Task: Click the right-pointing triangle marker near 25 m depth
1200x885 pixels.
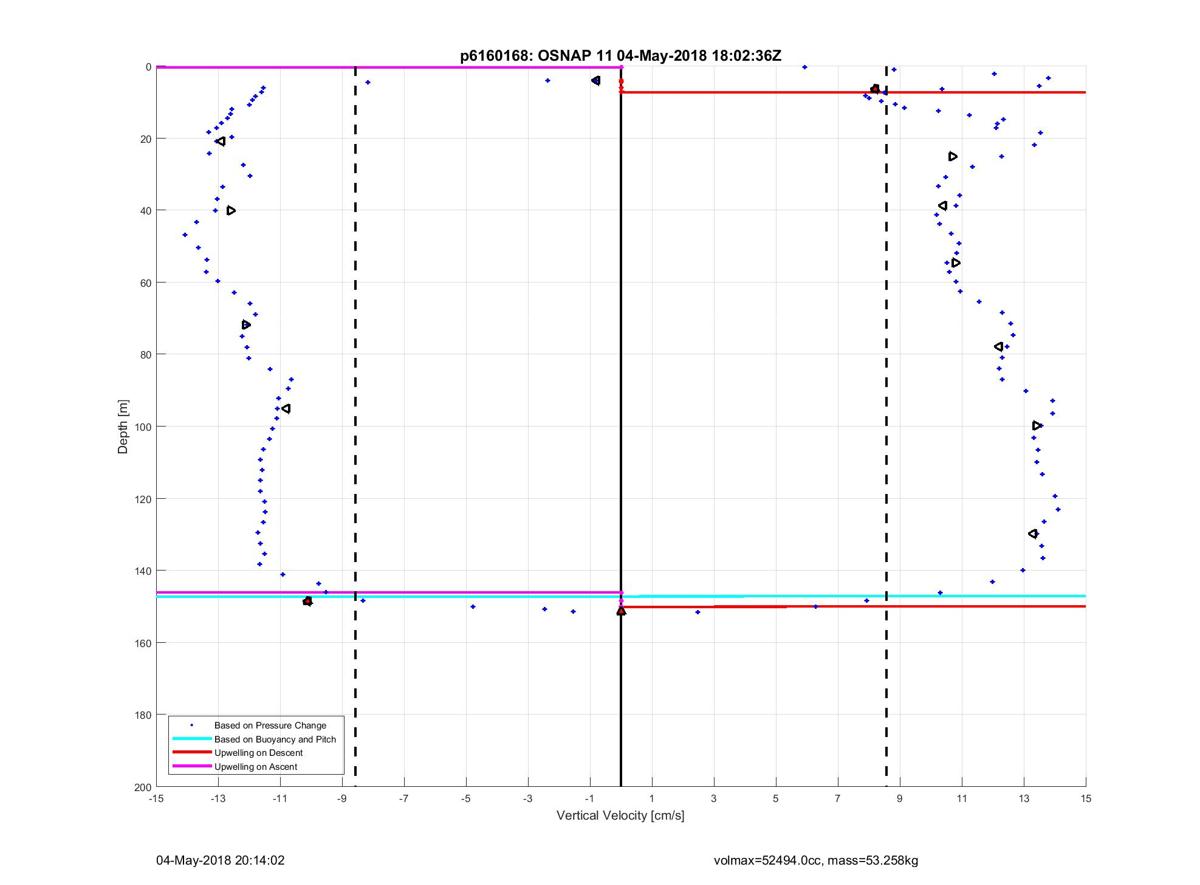Action: [953, 156]
